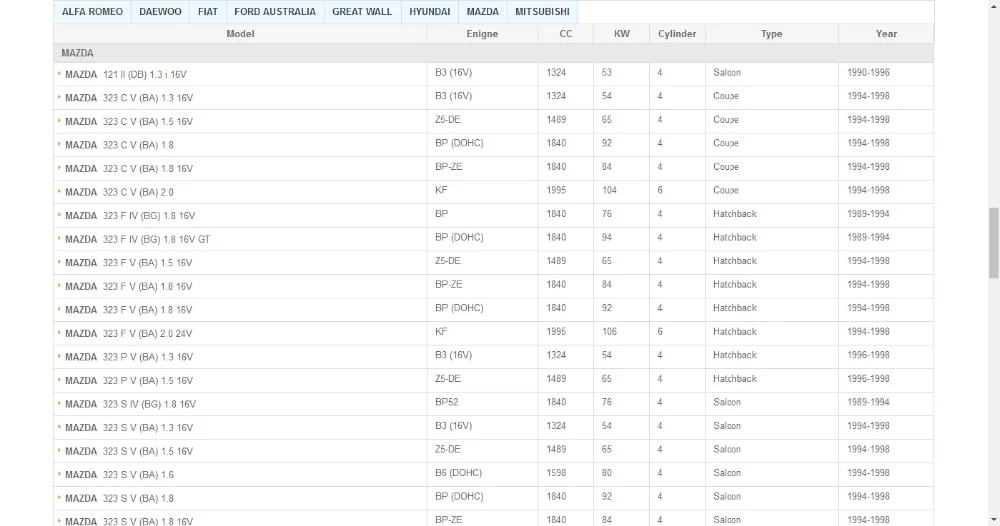
Task: Select the FIAT tab
Action: (207, 12)
